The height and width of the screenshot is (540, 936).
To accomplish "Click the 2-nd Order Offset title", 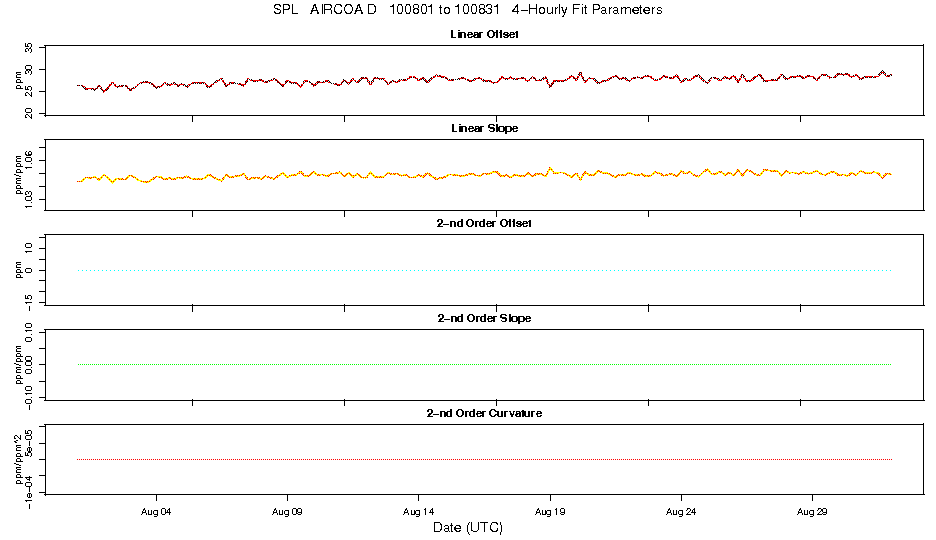I will (484, 223).
